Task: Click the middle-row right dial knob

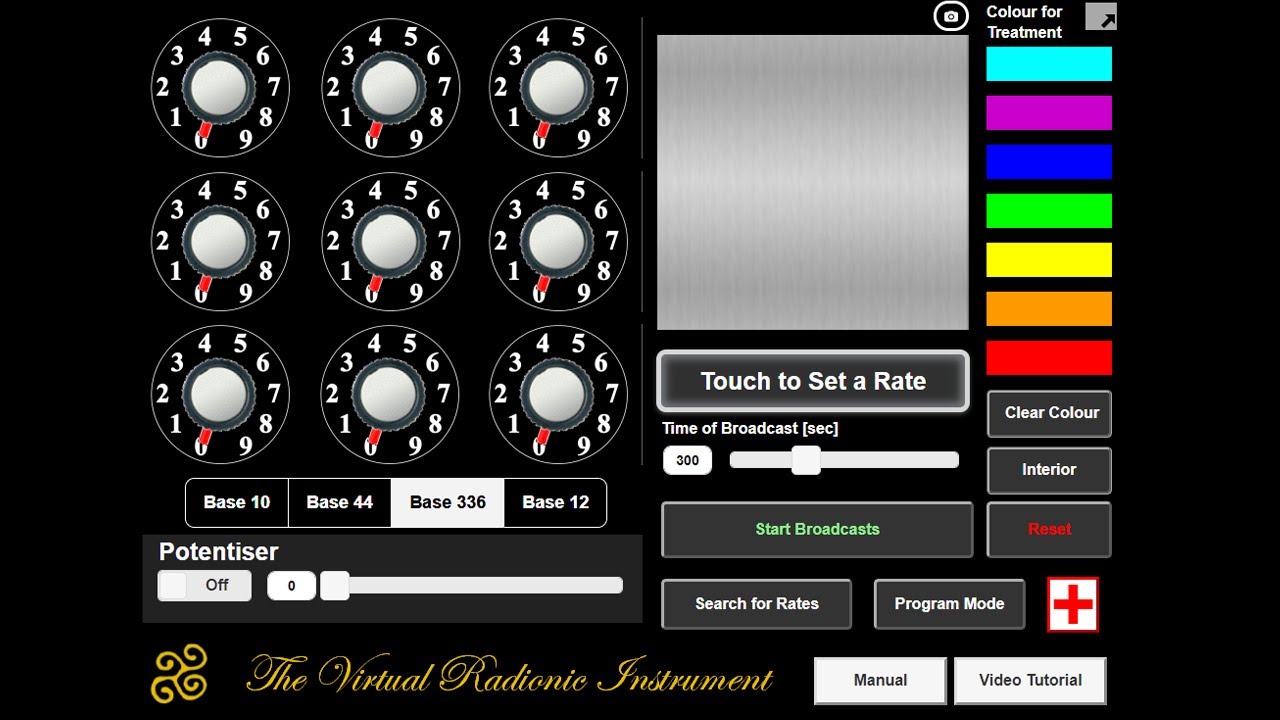Action: coord(558,241)
